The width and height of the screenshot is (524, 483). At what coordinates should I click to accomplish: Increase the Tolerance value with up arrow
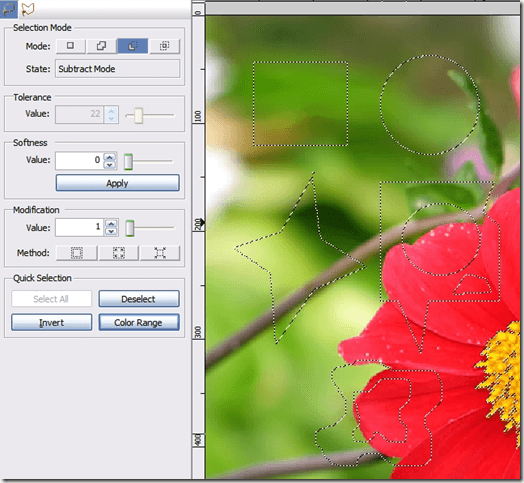click(111, 110)
